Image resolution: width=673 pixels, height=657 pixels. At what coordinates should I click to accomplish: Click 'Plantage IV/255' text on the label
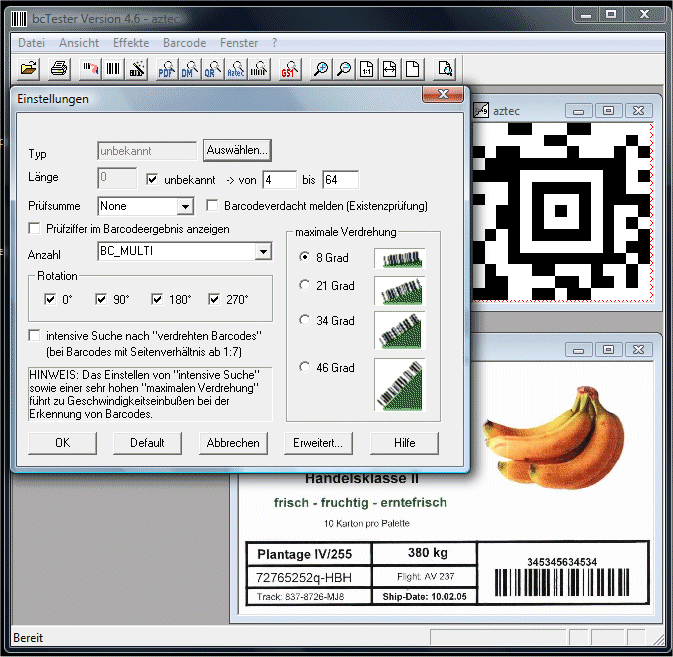coord(304,554)
